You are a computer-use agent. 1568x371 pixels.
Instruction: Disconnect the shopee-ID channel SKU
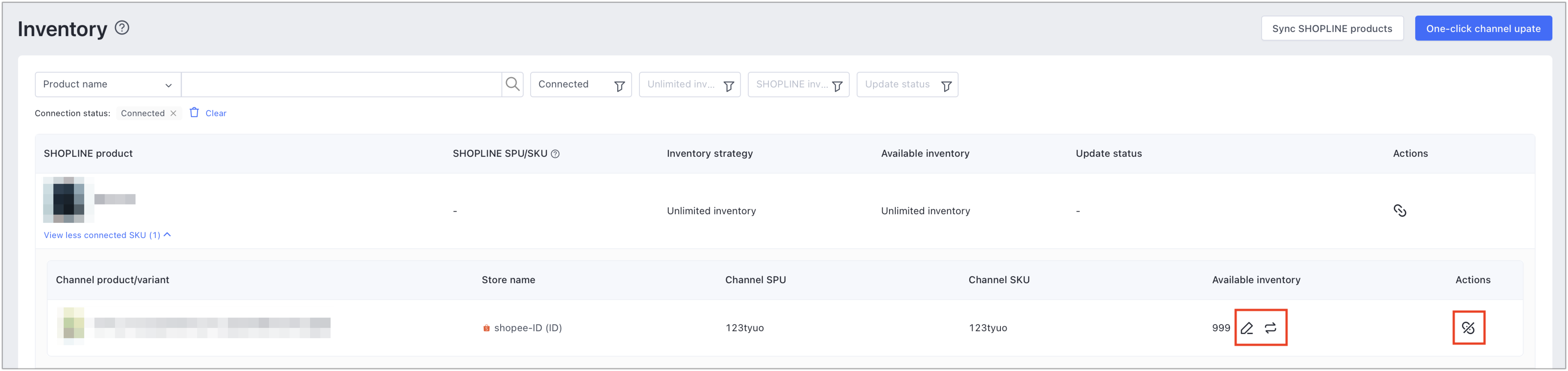click(1468, 329)
